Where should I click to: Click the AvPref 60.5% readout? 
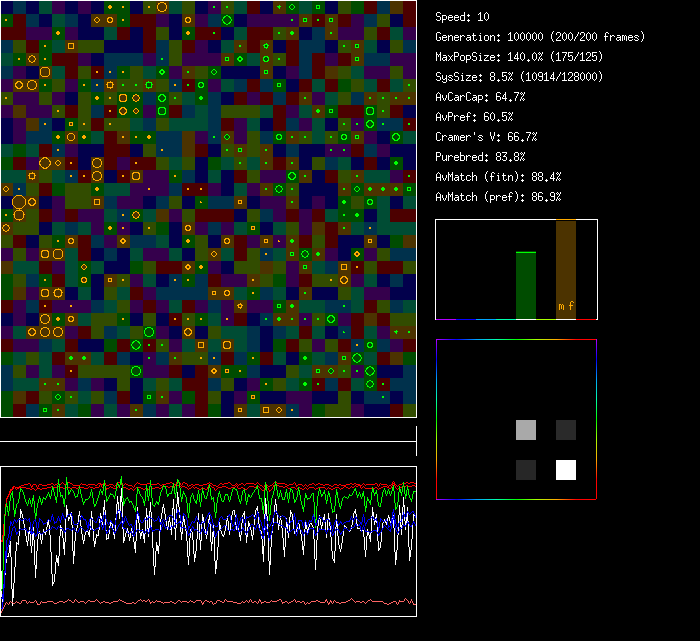(473, 117)
